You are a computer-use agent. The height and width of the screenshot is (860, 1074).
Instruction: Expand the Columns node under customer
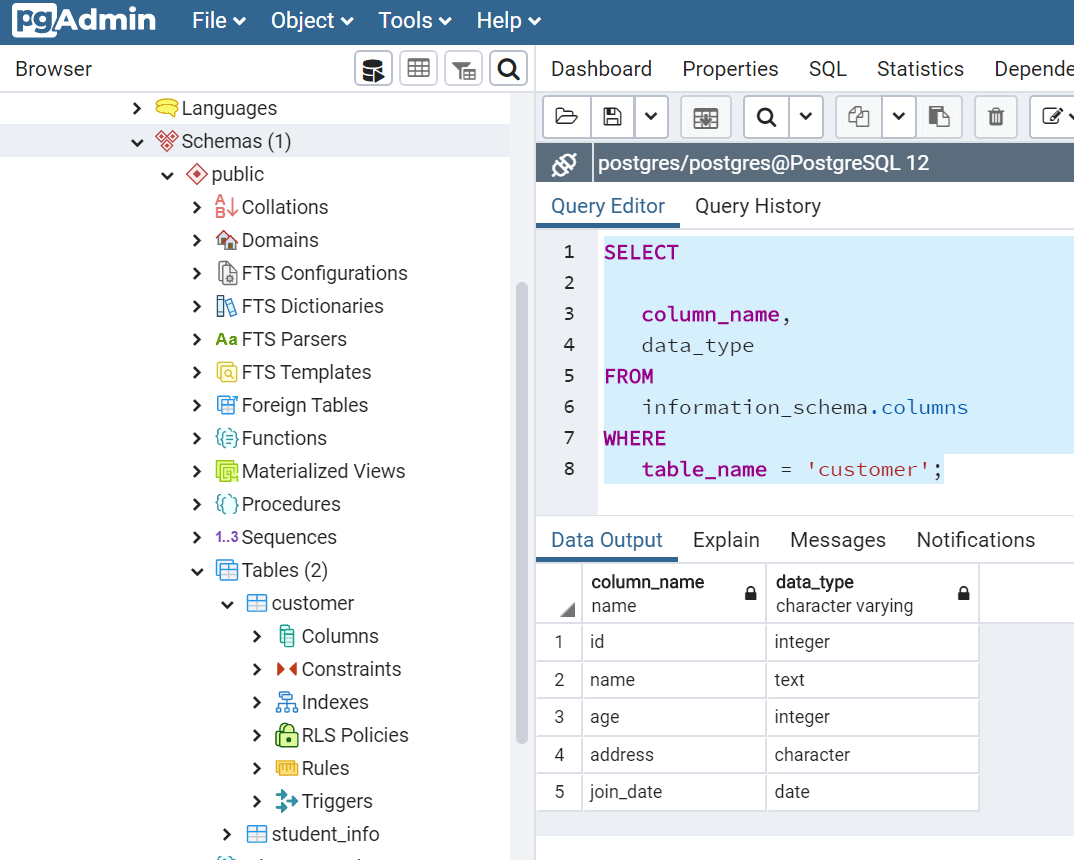(257, 637)
